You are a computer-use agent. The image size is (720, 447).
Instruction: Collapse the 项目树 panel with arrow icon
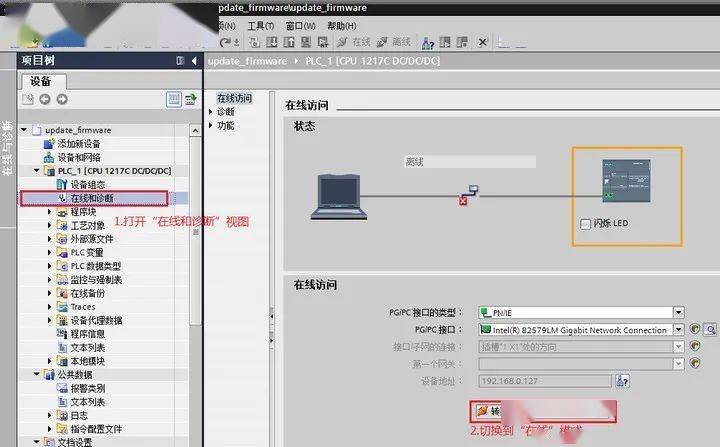pyautogui.click(x=192, y=61)
